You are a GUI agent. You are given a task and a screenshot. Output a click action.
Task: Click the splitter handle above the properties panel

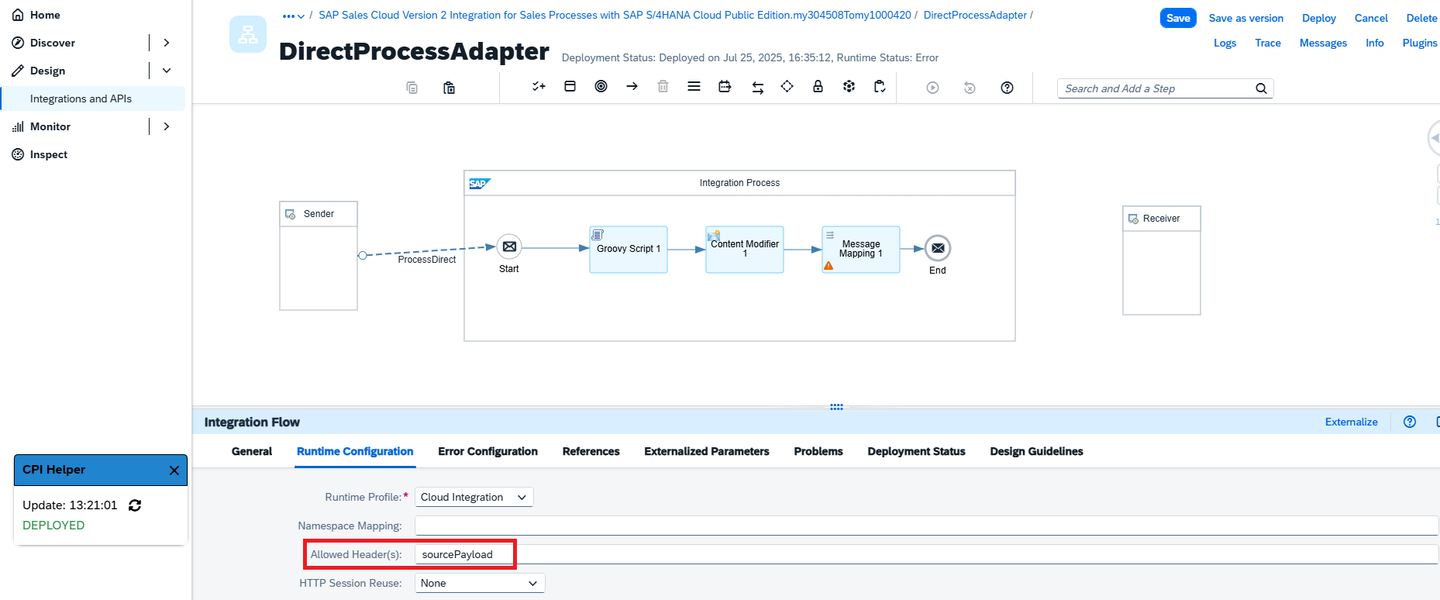(x=837, y=407)
